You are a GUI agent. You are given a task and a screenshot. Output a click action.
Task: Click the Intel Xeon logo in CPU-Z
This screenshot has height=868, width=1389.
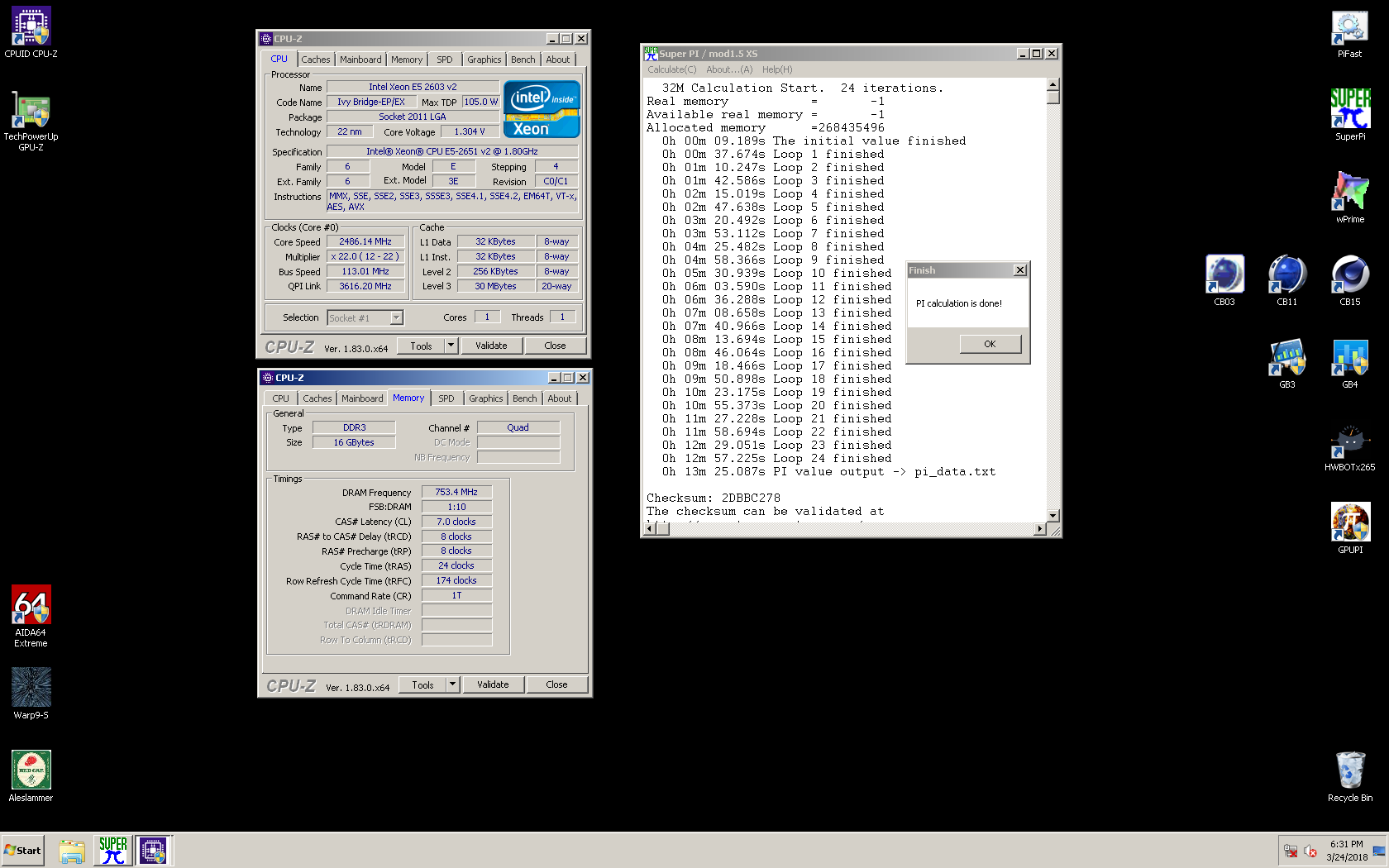click(x=542, y=109)
